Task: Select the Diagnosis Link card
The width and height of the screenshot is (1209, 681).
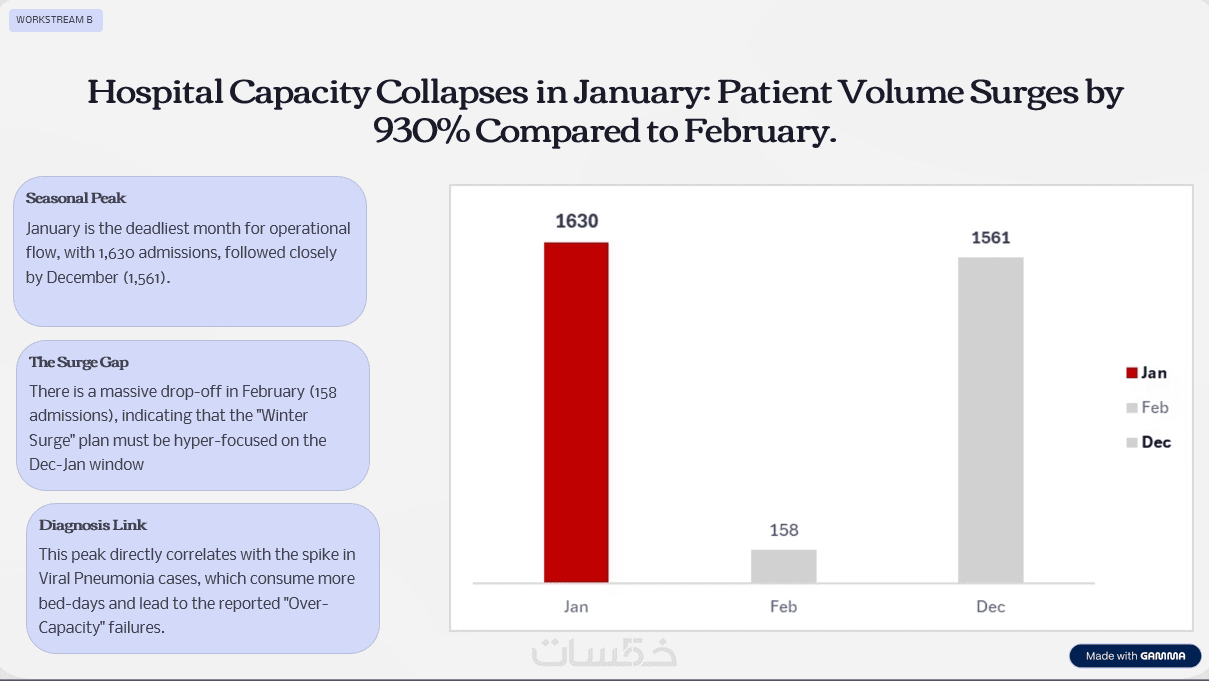Action: click(203, 578)
